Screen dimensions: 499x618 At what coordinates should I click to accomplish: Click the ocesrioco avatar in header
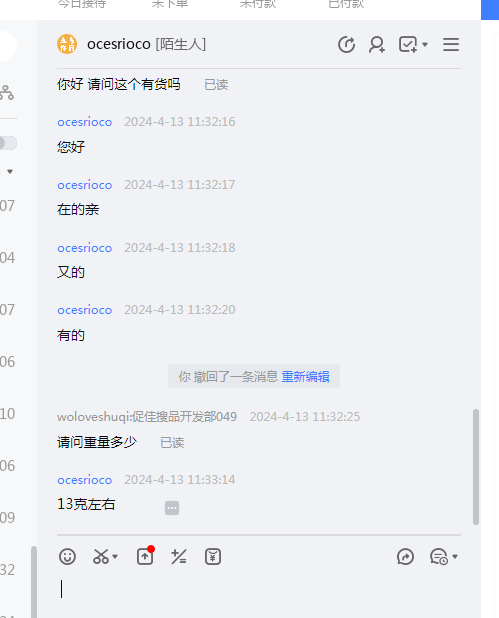(67, 44)
